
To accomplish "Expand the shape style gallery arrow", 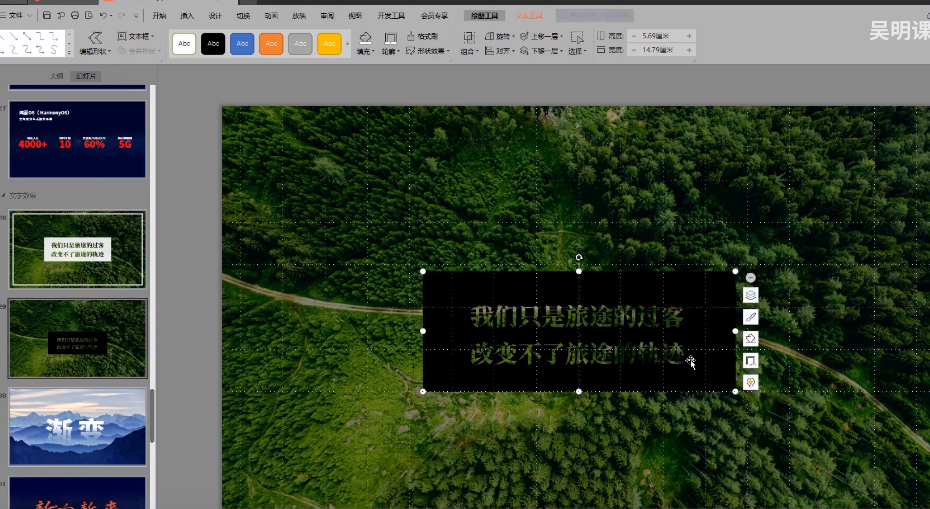I will coord(348,44).
